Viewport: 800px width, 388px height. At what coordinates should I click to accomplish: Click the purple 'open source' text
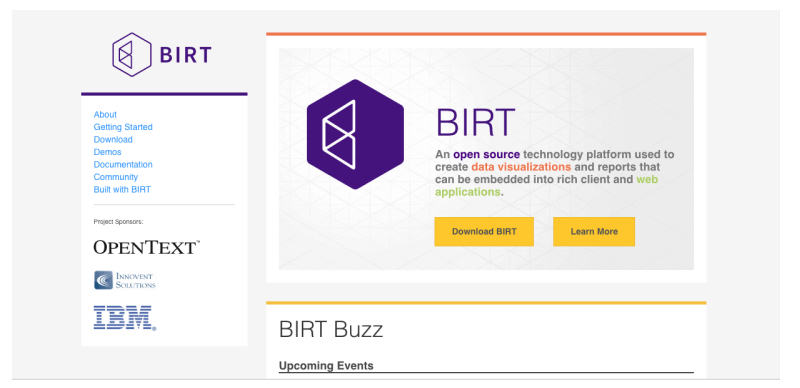[x=487, y=154]
